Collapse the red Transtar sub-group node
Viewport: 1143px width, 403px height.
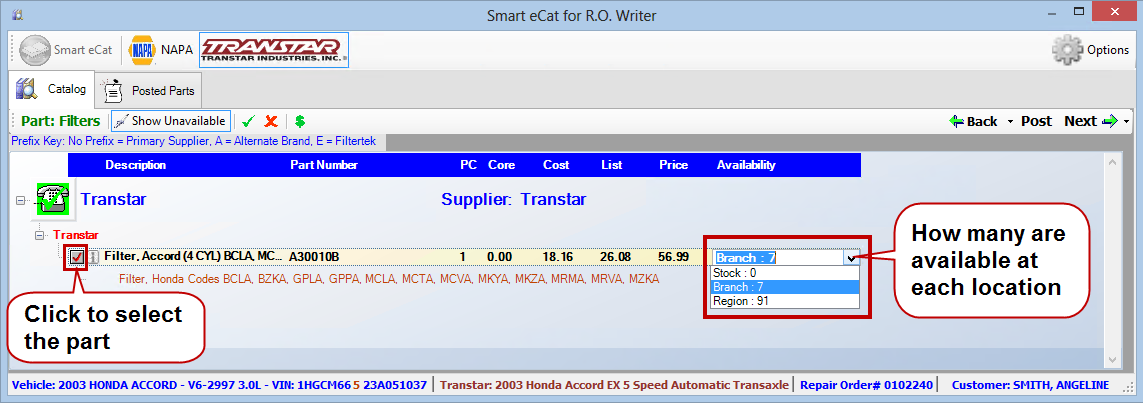[x=41, y=235]
